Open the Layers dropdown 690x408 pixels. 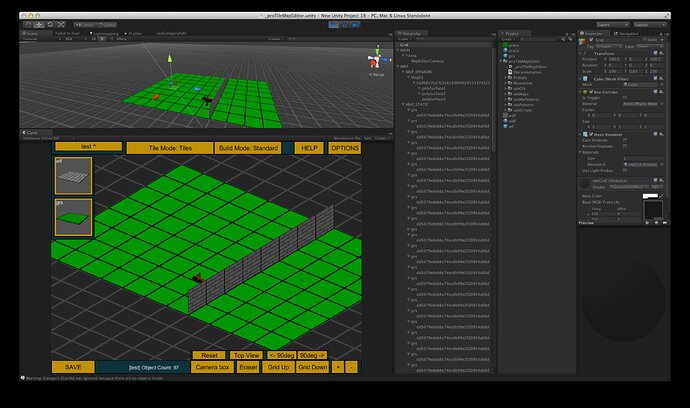click(612, 25)
